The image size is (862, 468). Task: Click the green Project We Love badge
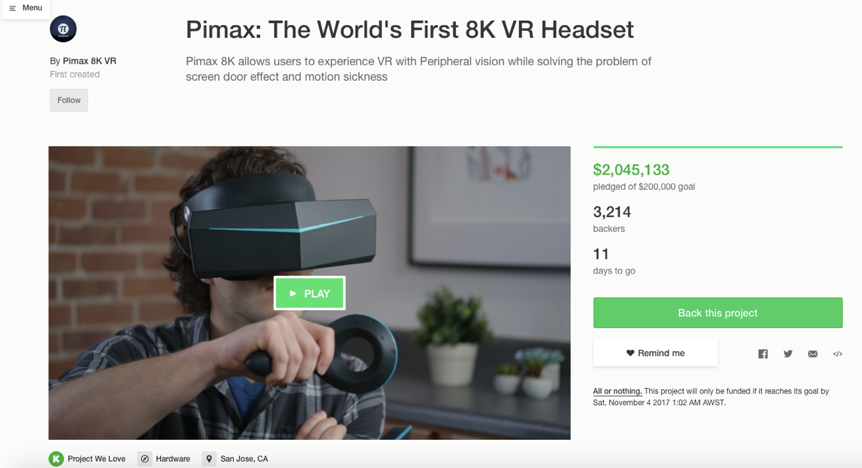56,459
